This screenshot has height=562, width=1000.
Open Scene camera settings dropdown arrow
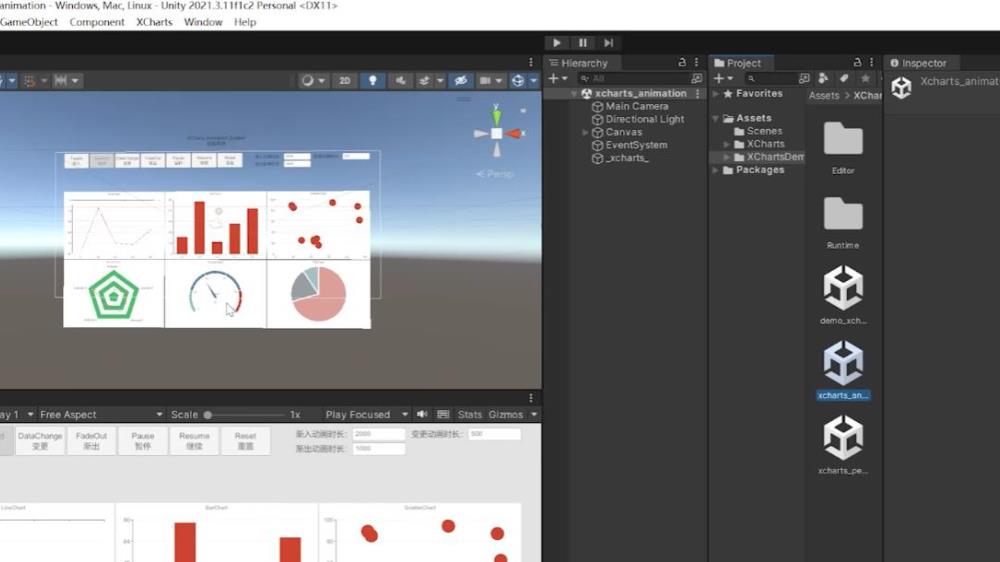click(x=499, y=81)
